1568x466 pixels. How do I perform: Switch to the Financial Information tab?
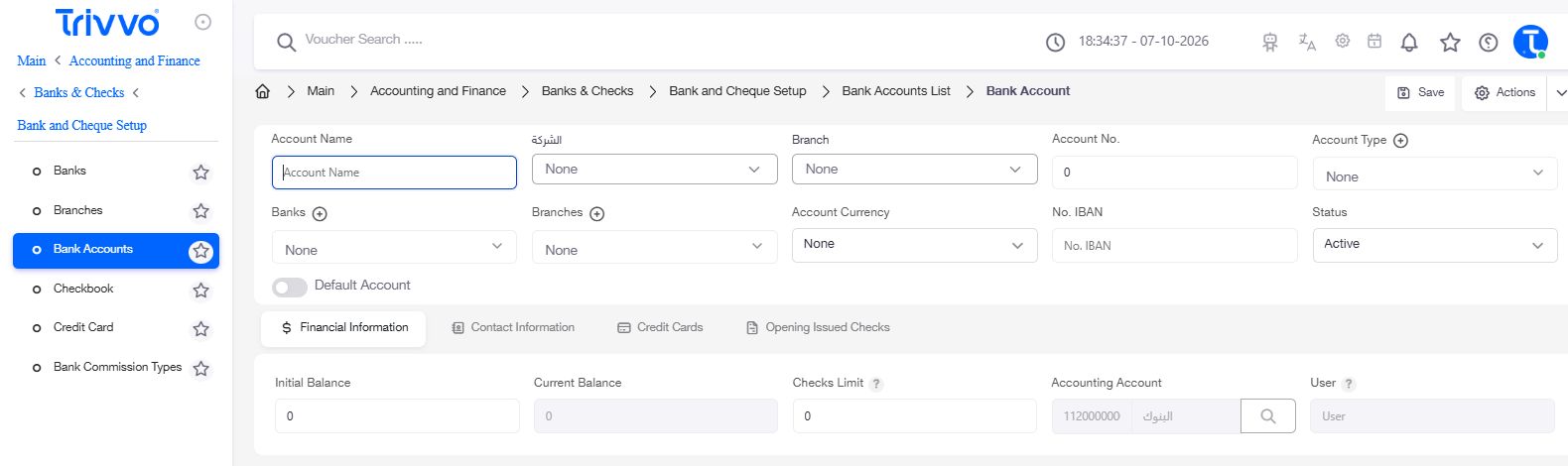[343, 328]
